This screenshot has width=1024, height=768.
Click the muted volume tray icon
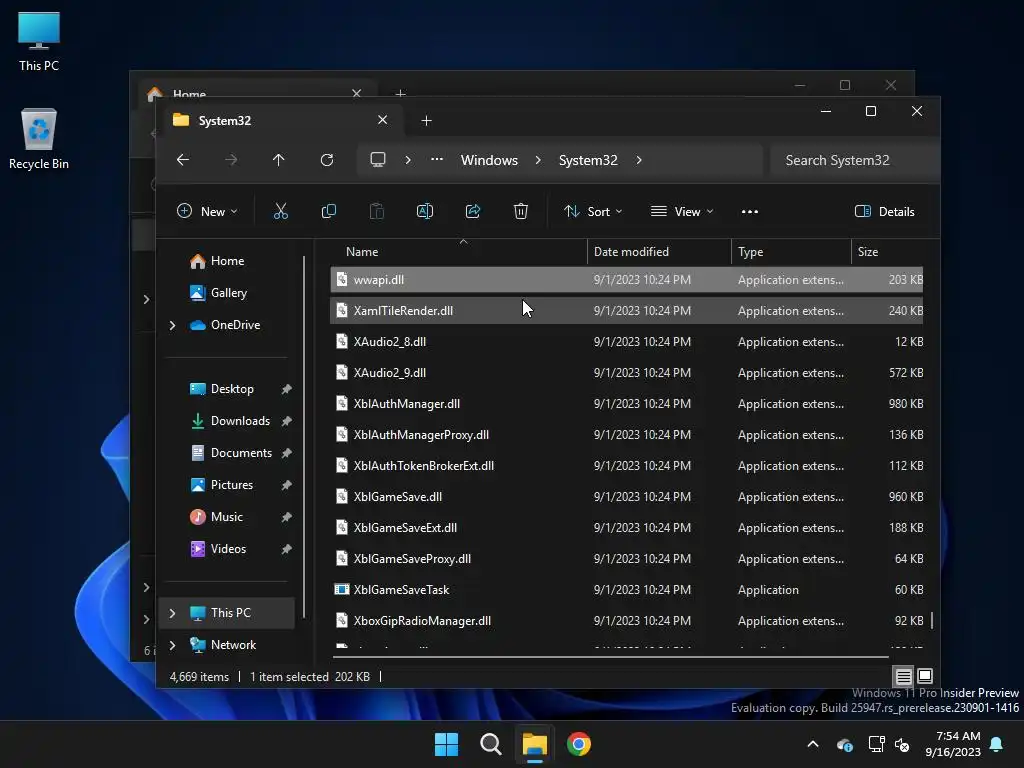[x=903, y=744]
